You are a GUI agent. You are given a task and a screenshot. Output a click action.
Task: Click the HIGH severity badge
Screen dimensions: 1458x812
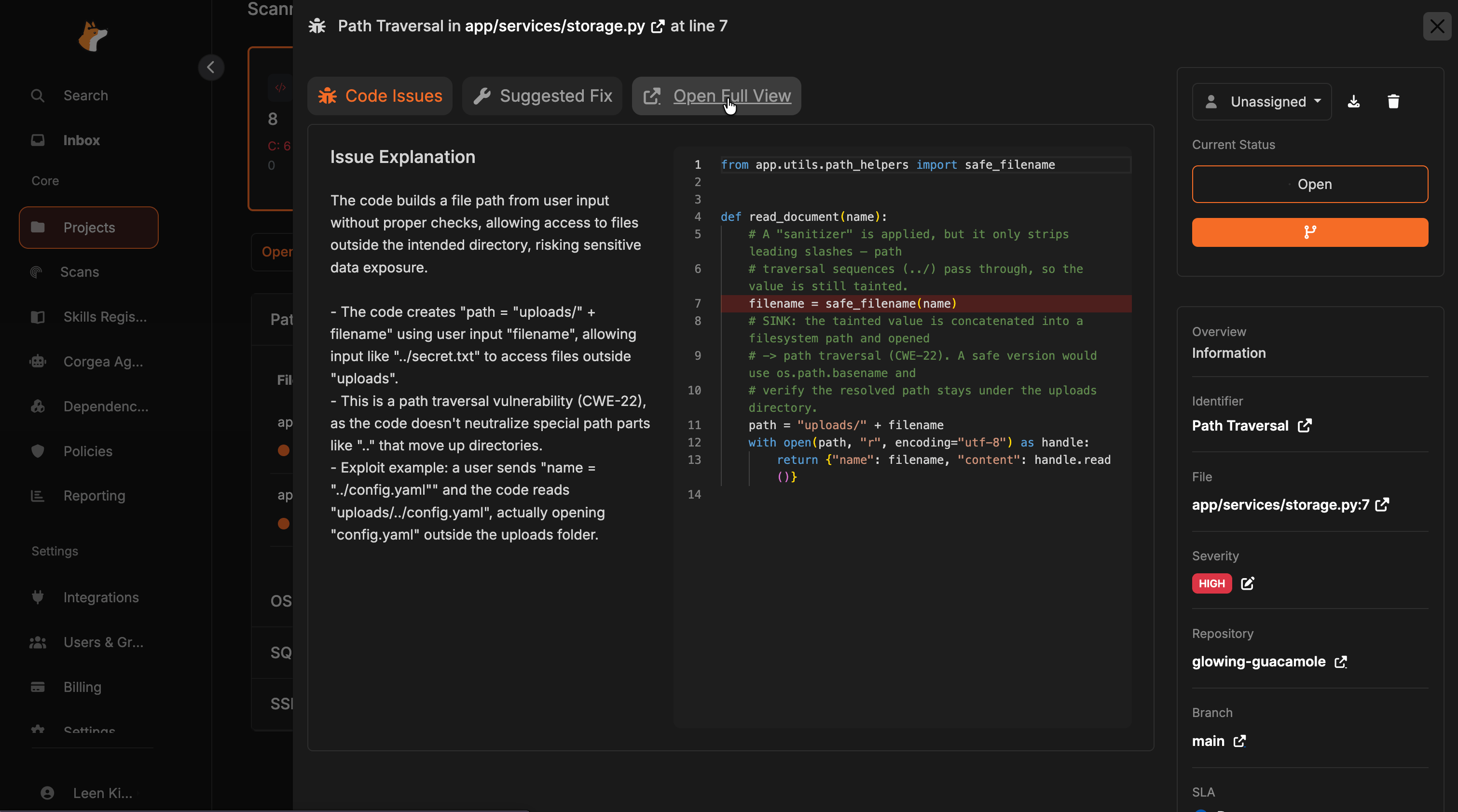pyautogui.click(x=1212, y=583)
